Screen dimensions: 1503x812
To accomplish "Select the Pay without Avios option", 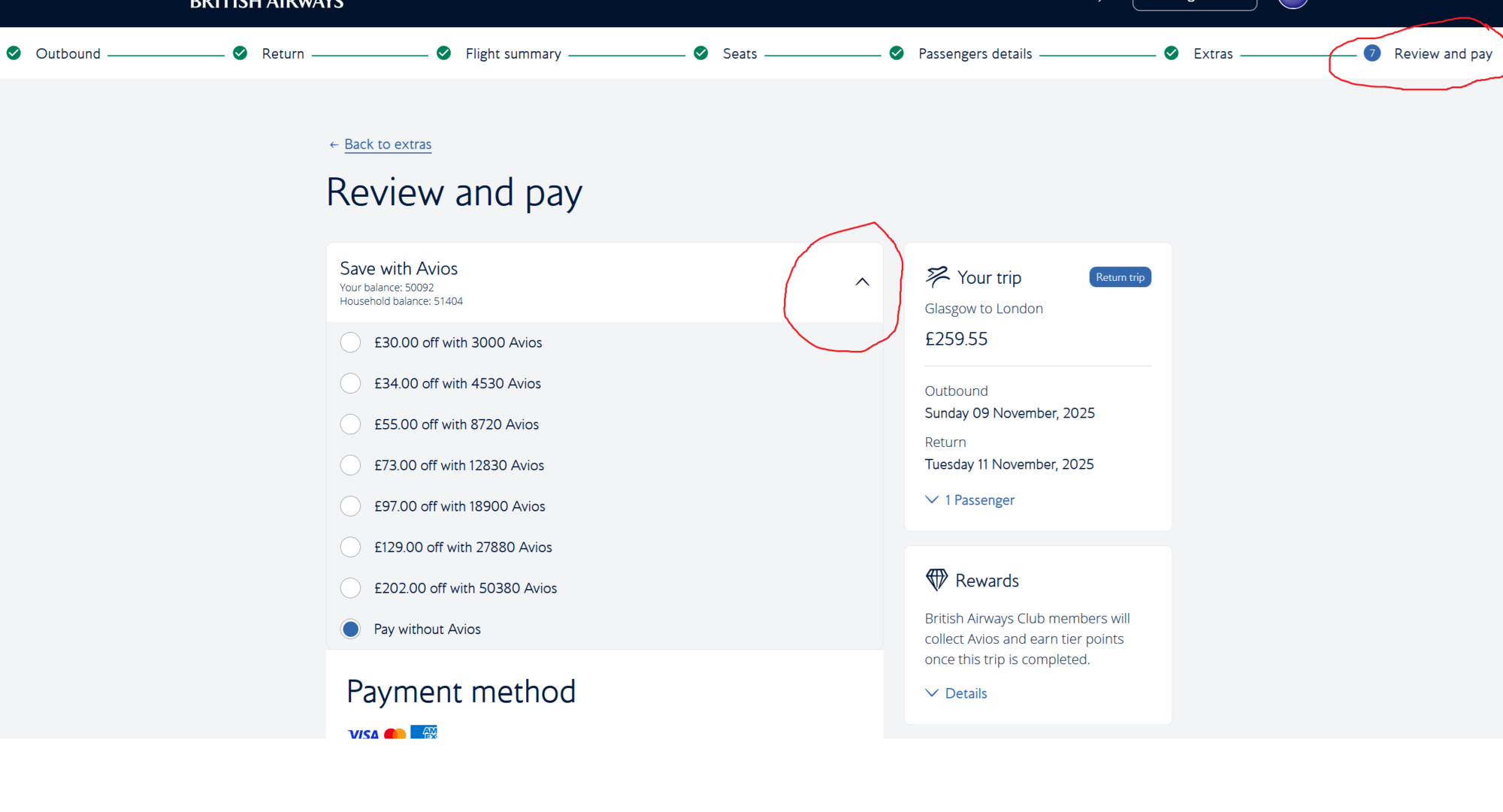I will [350, 629].
